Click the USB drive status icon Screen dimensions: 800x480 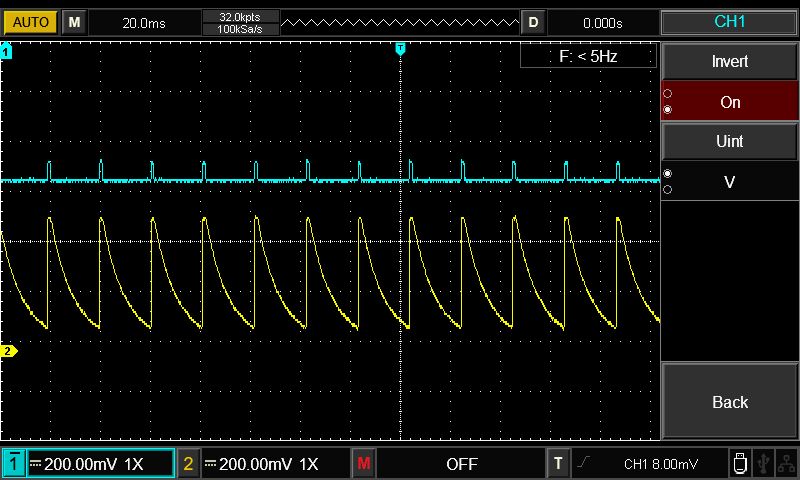tap(739, 464)
